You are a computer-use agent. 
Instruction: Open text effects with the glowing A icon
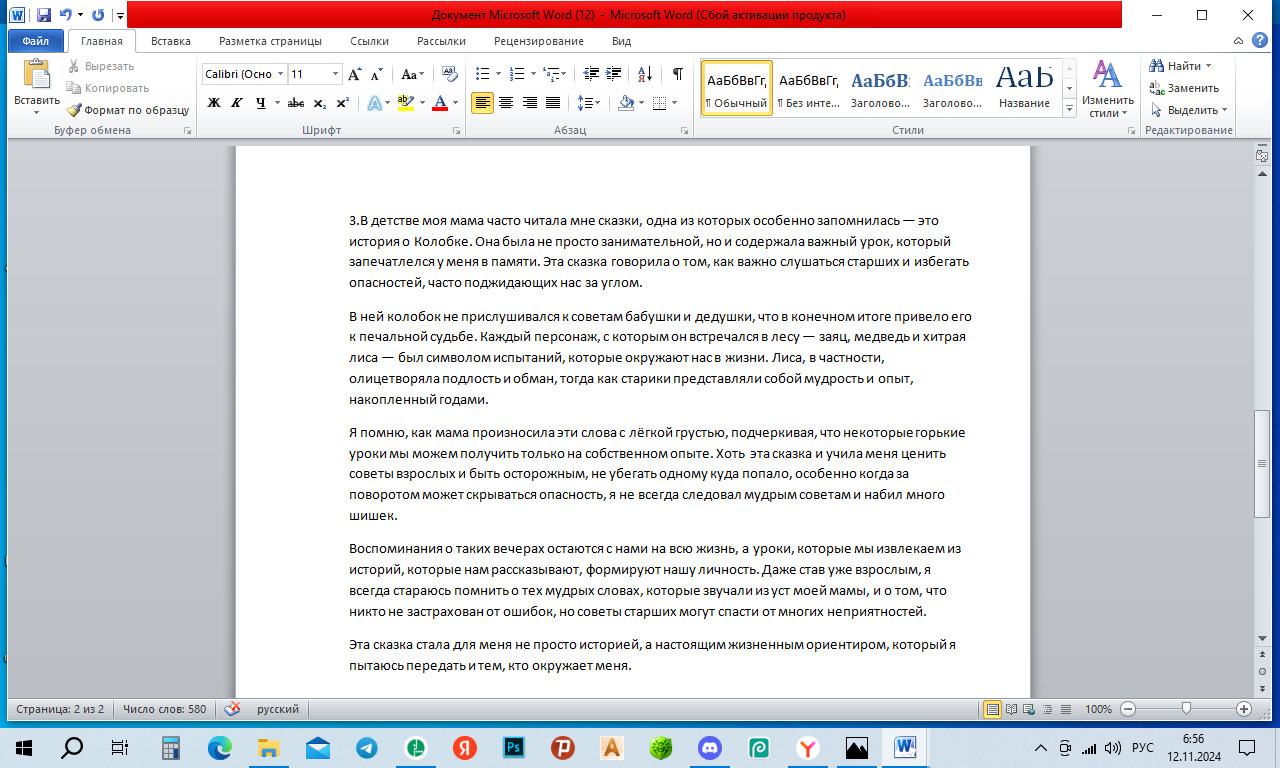click(373, 102)
